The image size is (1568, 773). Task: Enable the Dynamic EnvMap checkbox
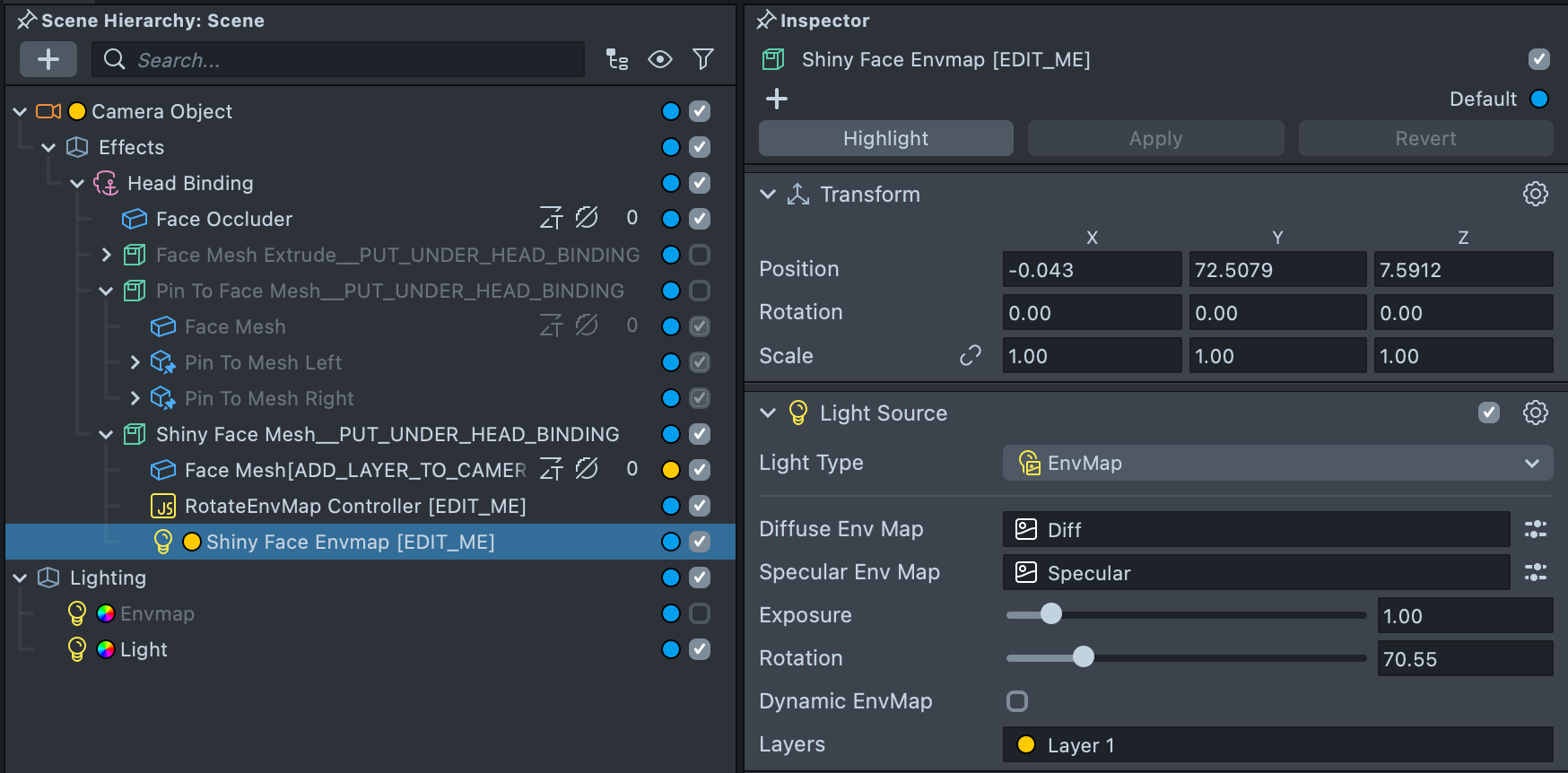click(1017, 701)
